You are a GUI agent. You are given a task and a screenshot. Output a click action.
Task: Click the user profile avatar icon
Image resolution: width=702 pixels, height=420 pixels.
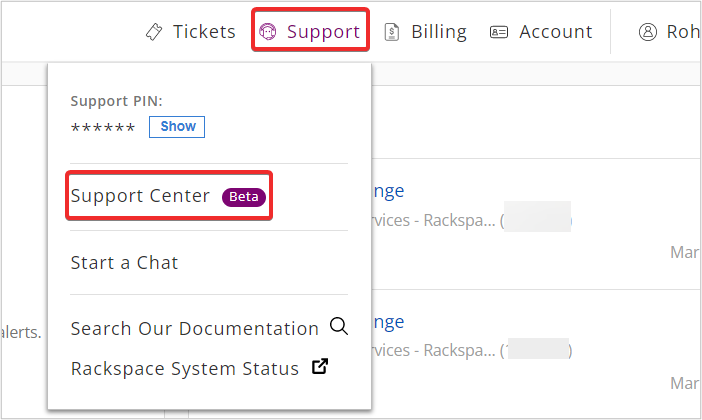(x=648, y=32)
